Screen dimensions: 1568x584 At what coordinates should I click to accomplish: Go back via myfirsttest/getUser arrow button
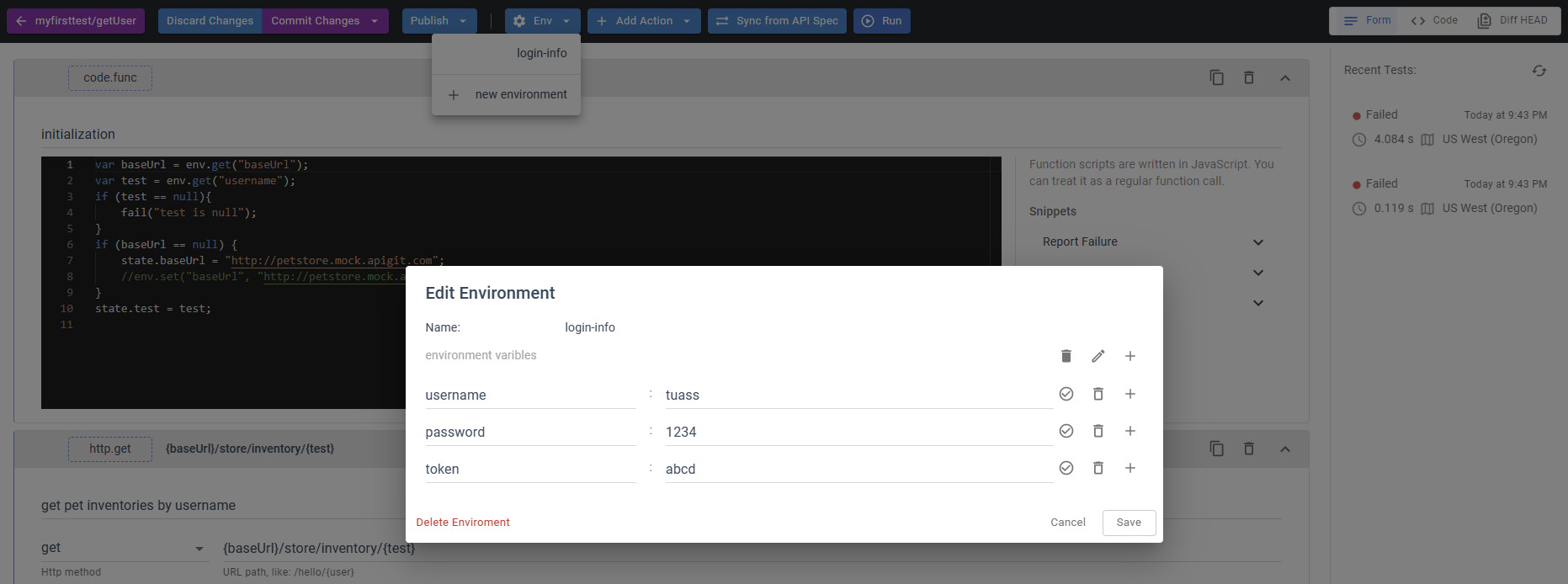point(76,21)
